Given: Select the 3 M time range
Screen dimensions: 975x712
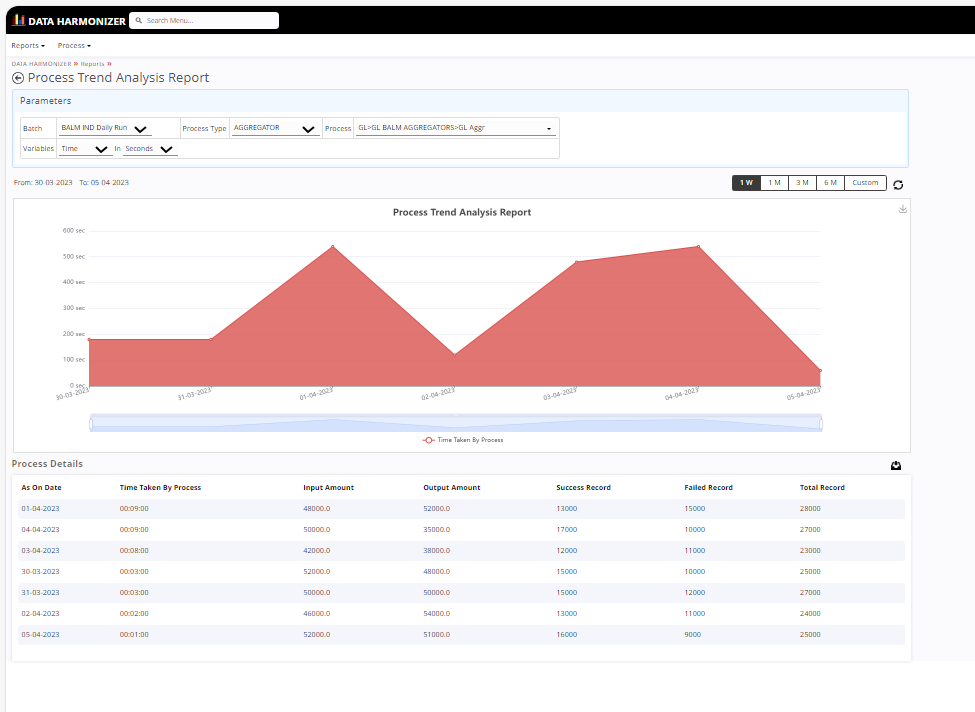Looking at the screenshot, I should 802,183.
